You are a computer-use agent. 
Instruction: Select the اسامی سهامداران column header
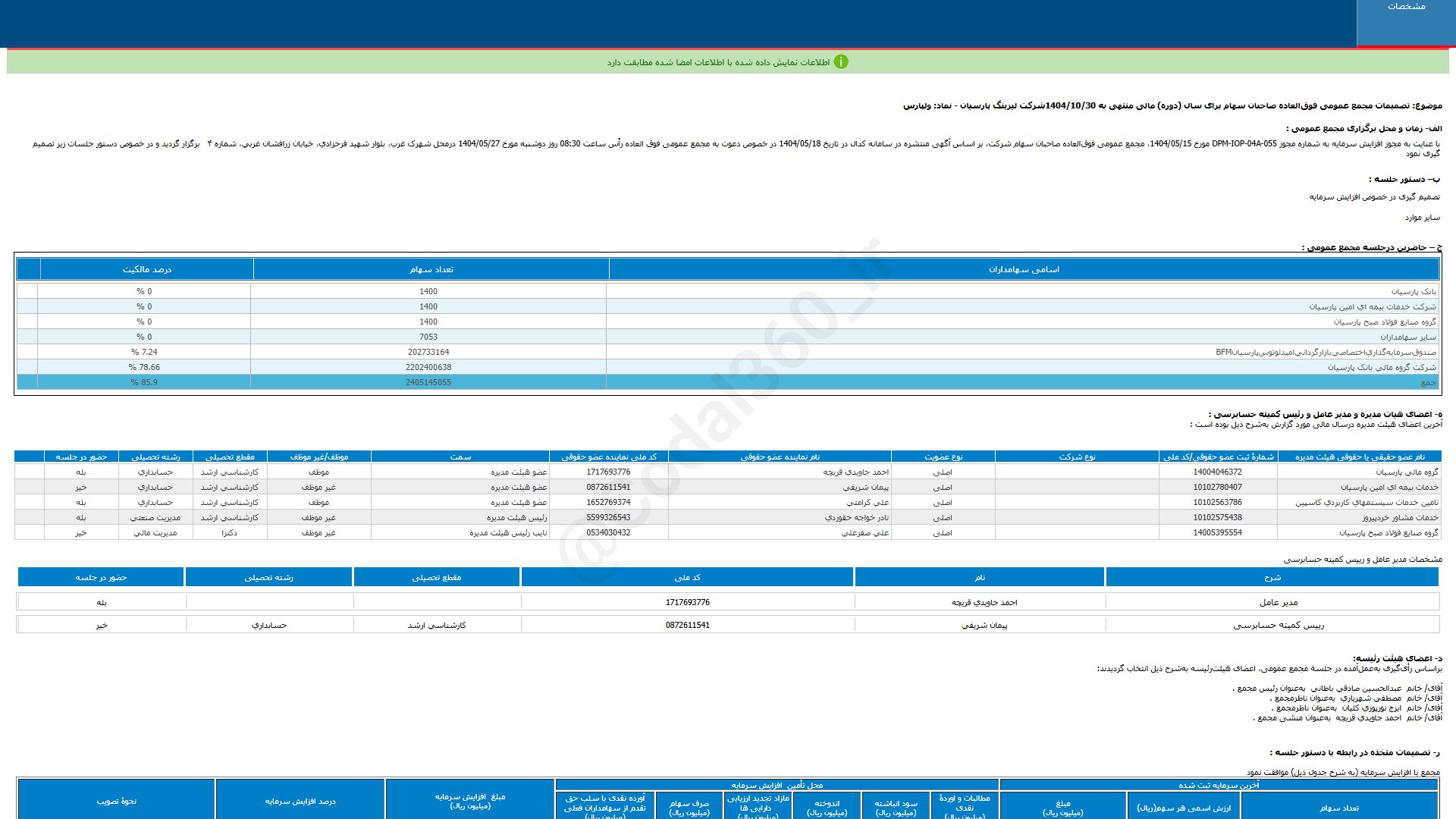(1024, 269)
